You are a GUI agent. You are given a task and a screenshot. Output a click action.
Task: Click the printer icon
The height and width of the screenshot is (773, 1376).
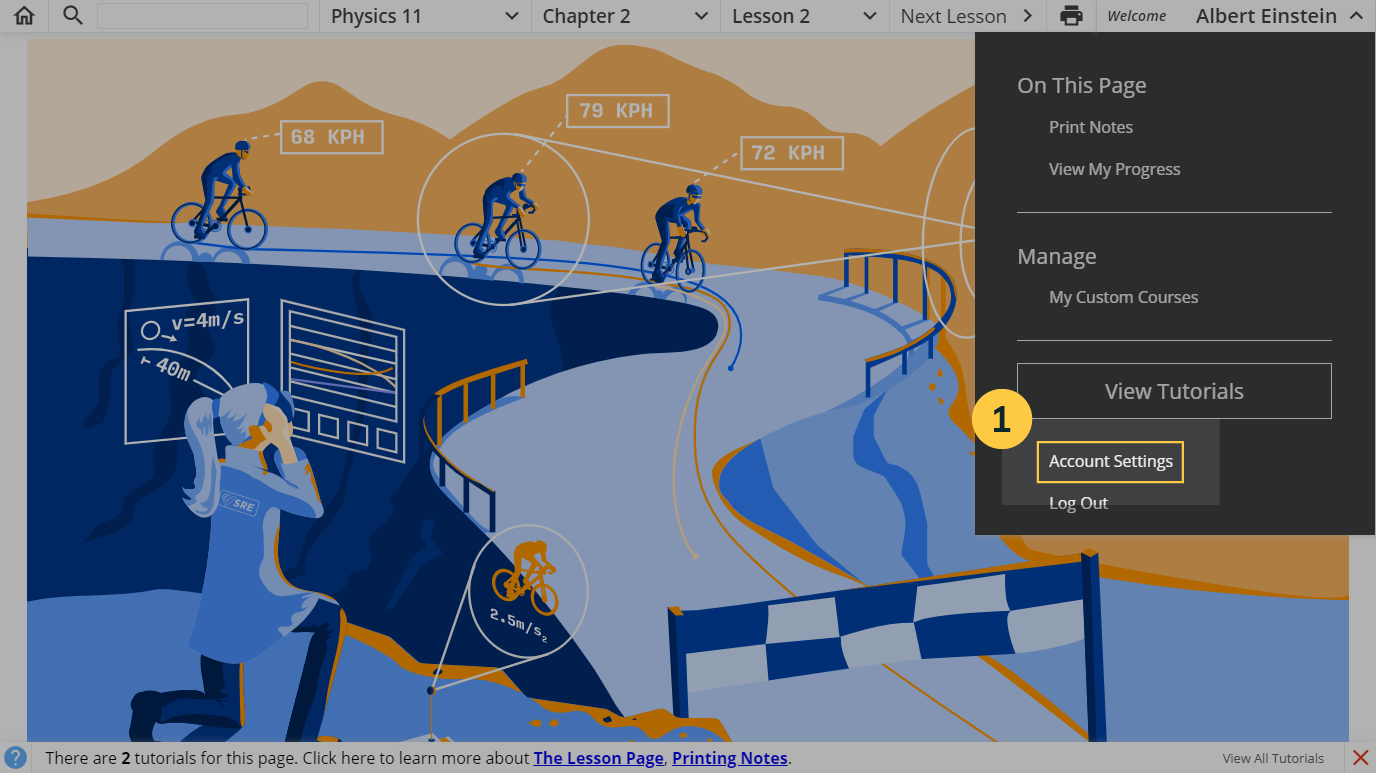[1071, 16]
